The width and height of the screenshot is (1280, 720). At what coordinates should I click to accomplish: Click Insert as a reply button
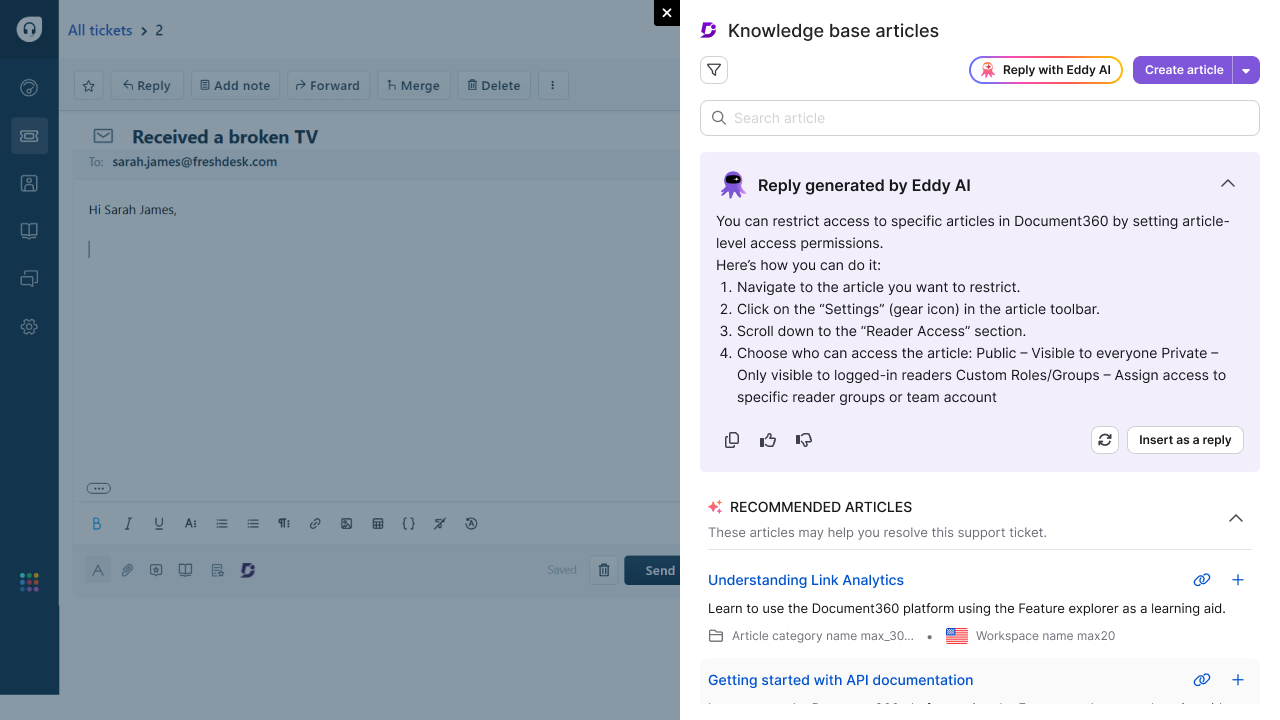click(x=1185, y=440)
